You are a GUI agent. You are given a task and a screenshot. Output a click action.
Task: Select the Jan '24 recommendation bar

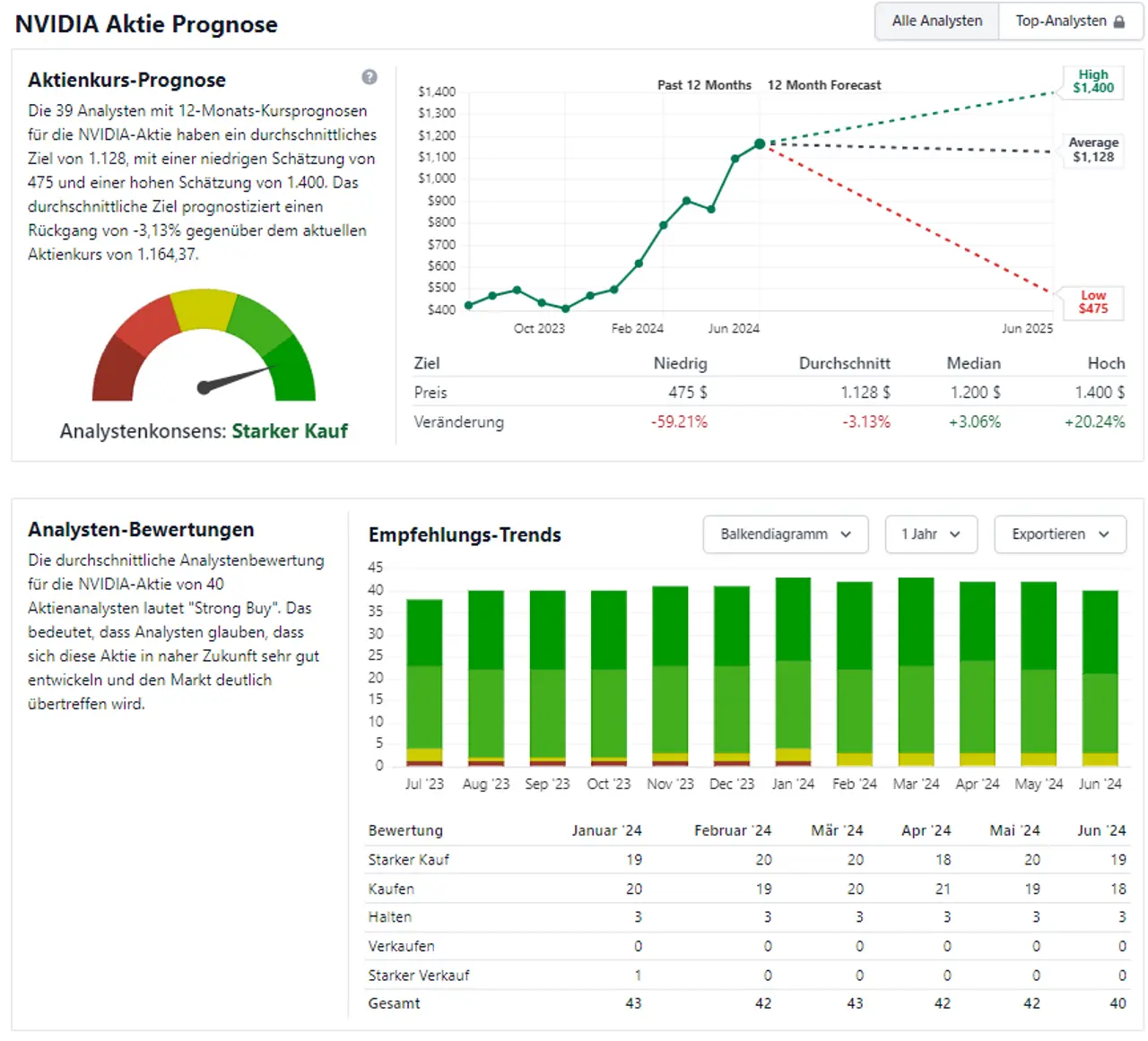pyautogui.click(x=793, y=672)
